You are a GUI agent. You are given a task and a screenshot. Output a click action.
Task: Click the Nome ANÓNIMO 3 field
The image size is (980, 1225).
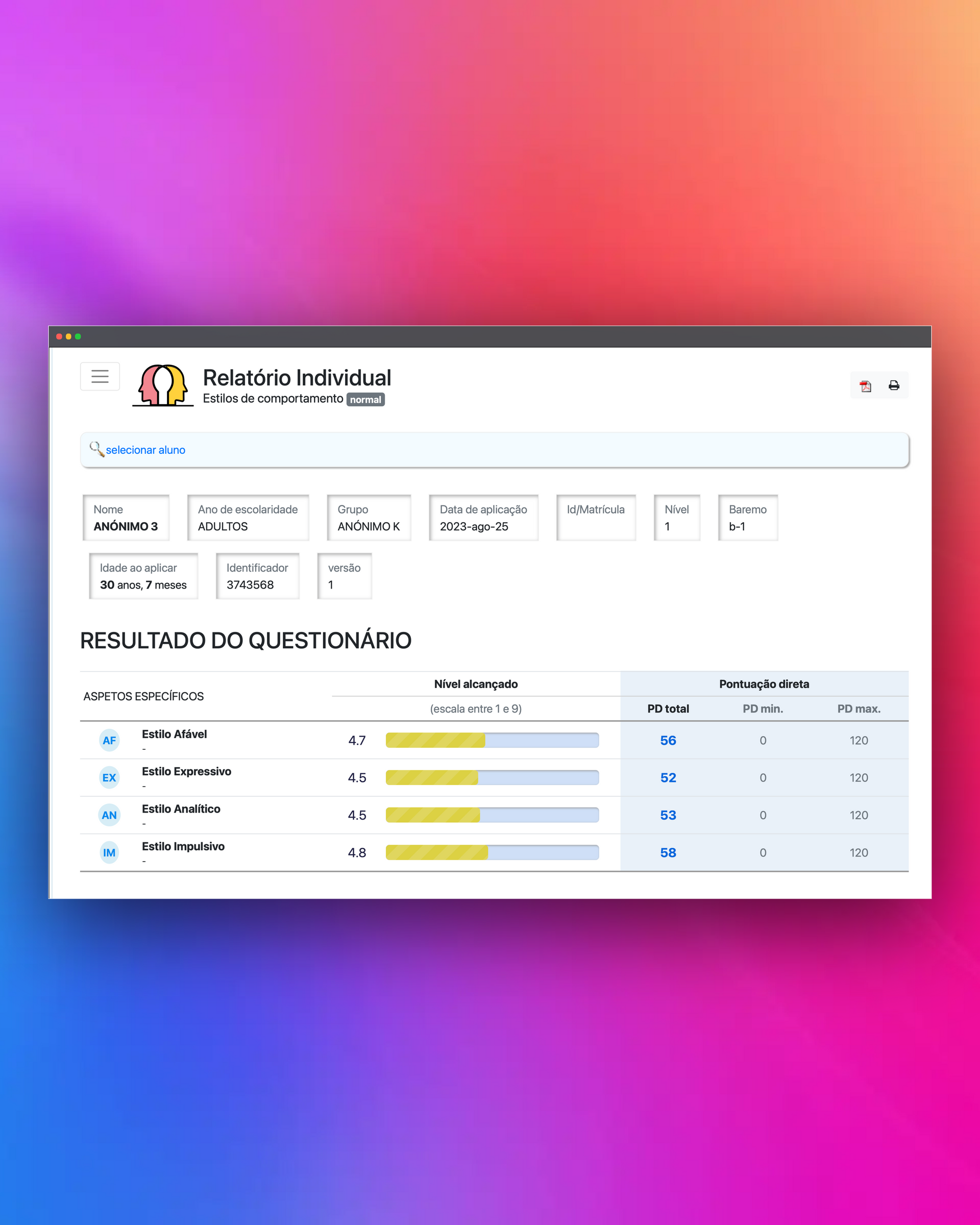(126, 518)
